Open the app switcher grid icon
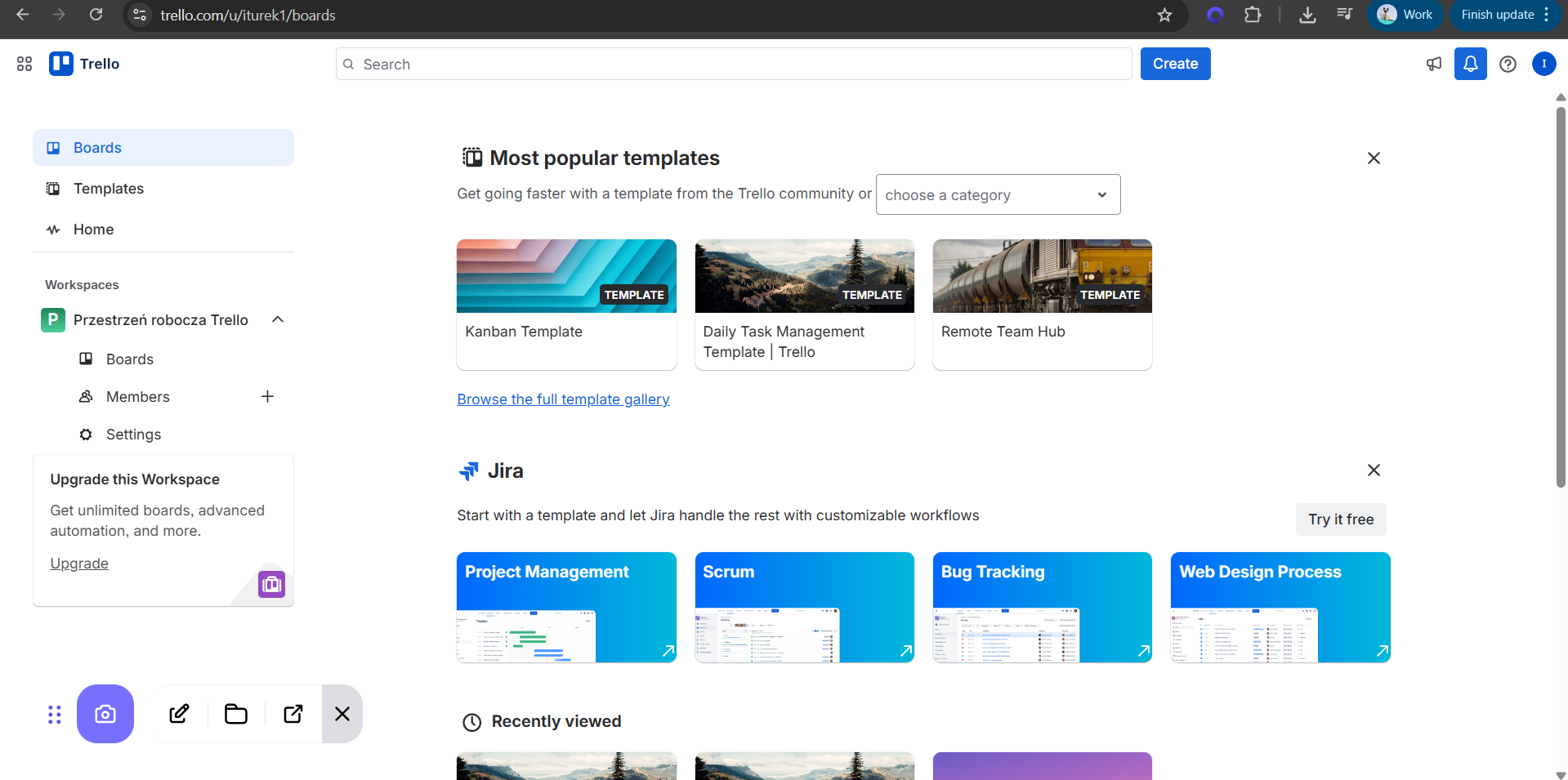 pyautogui.click(x=25, y=64)
